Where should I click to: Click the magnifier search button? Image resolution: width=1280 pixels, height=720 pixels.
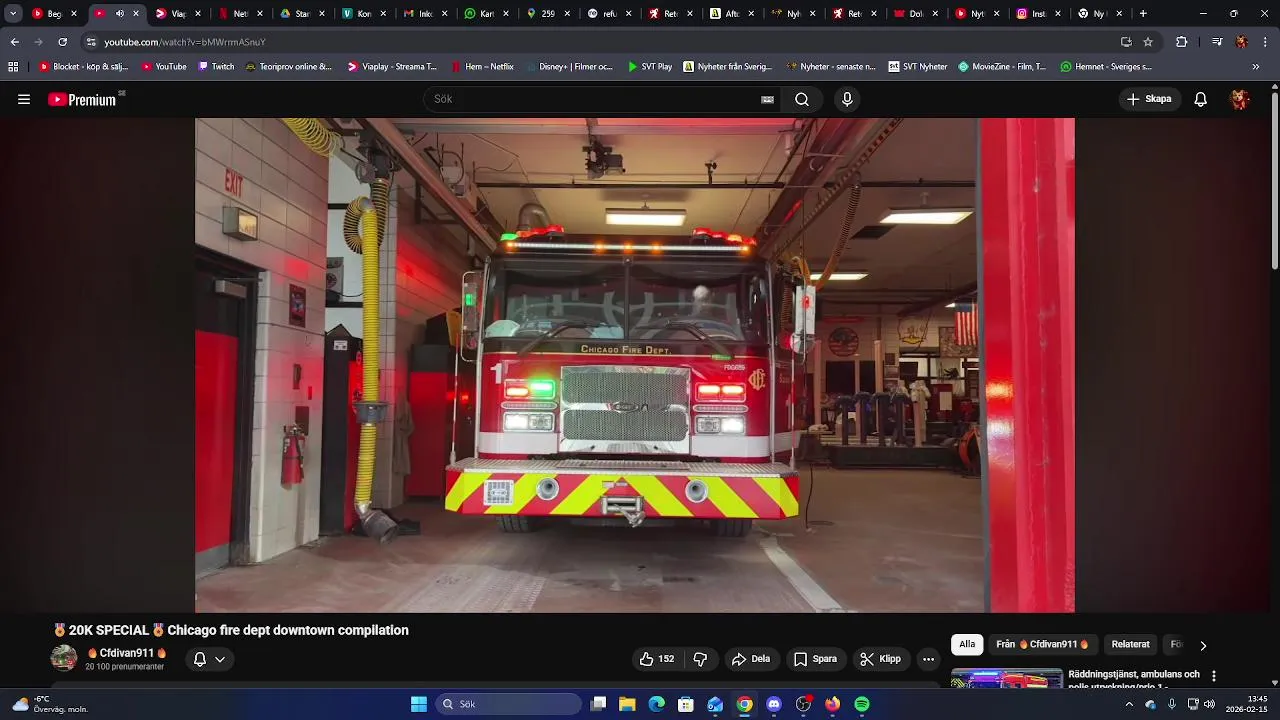tap(802, 99)
